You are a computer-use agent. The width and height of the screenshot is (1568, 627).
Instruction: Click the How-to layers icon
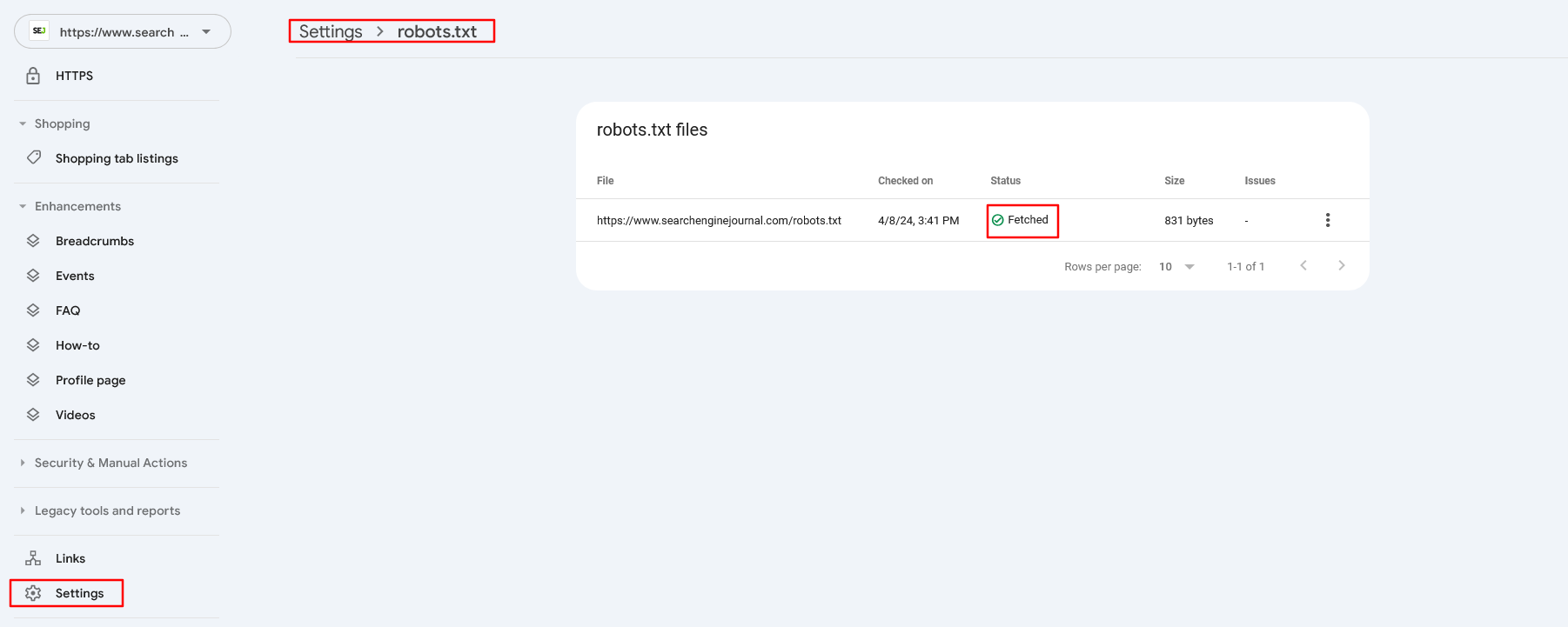(x=33, y=345)
